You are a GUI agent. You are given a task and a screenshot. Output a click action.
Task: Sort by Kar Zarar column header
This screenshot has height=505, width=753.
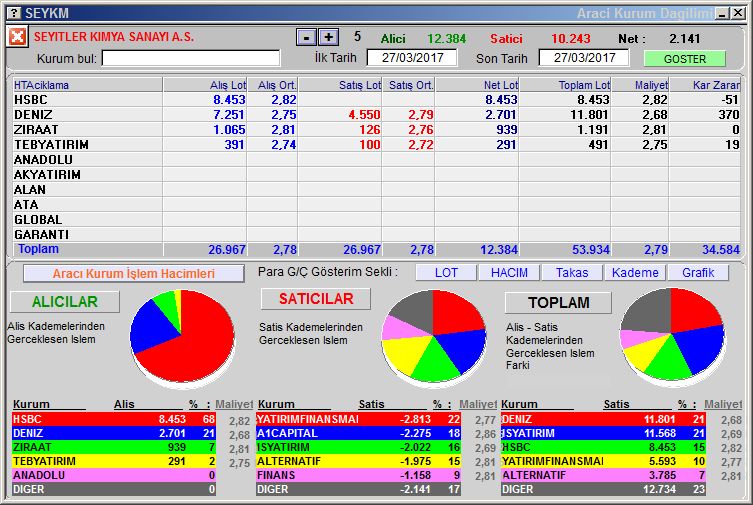pos(704,85)
